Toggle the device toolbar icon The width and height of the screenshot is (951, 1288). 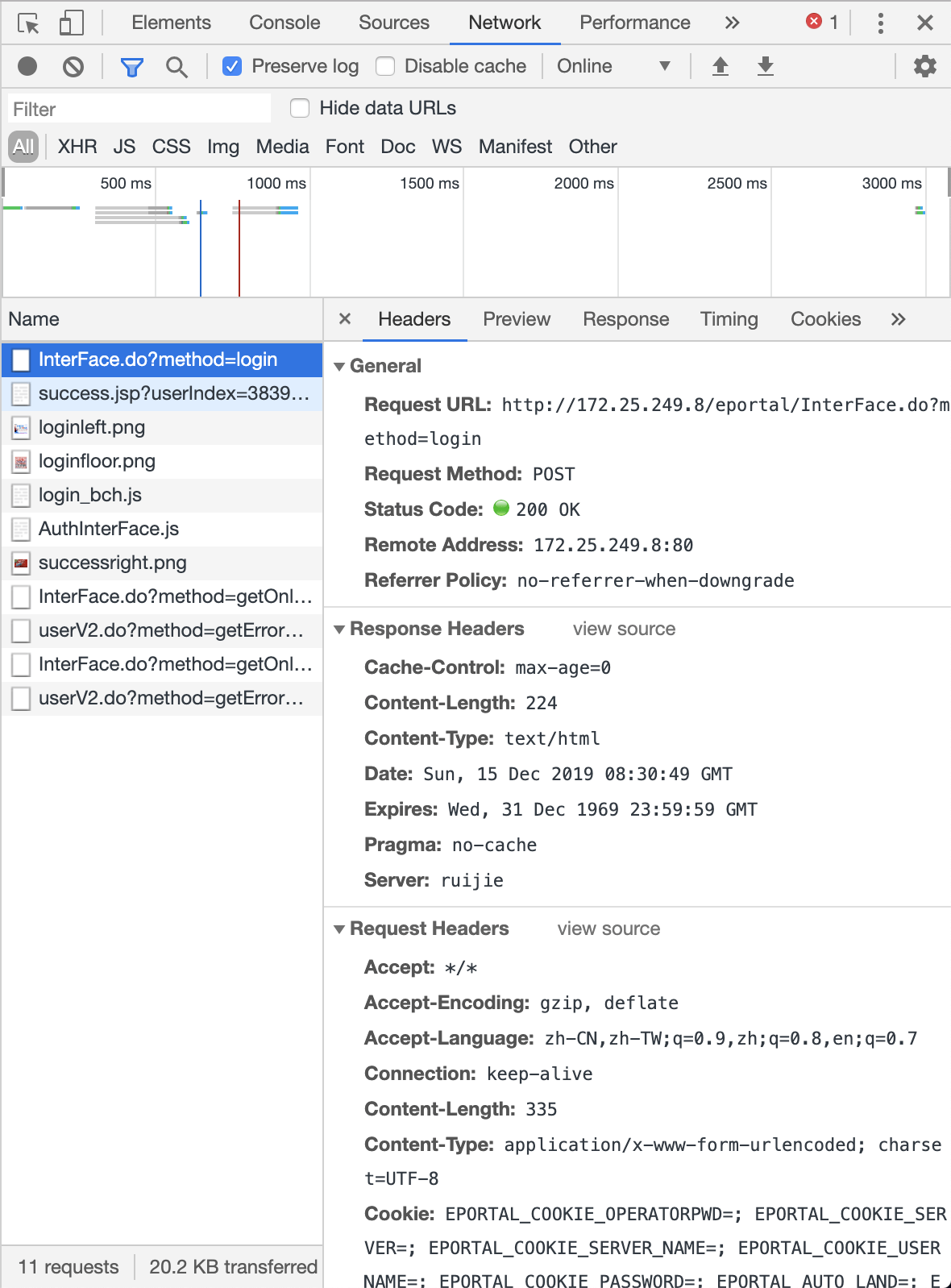pos(71,23)
